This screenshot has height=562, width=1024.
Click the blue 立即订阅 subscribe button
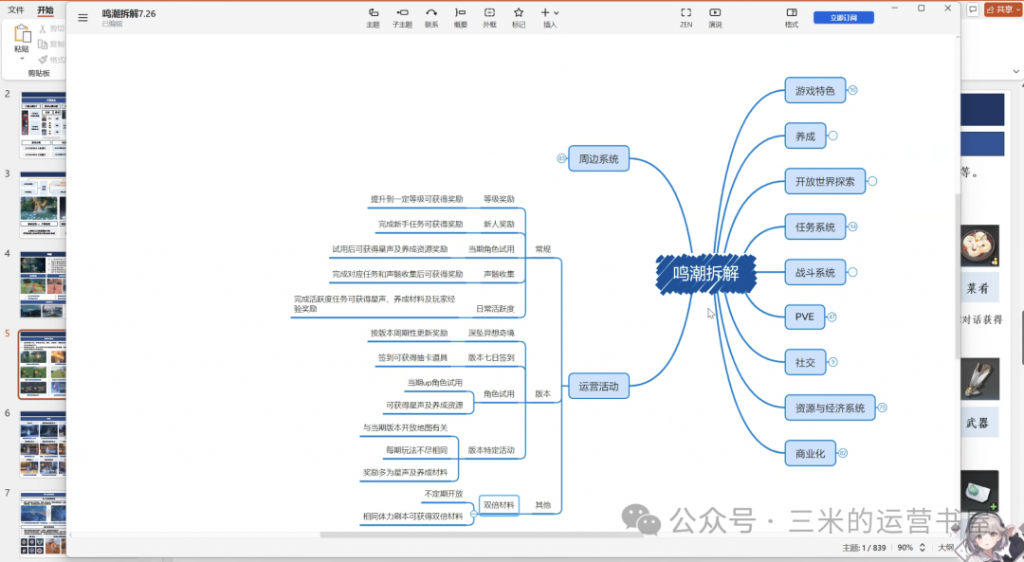[x=843, y=17]
